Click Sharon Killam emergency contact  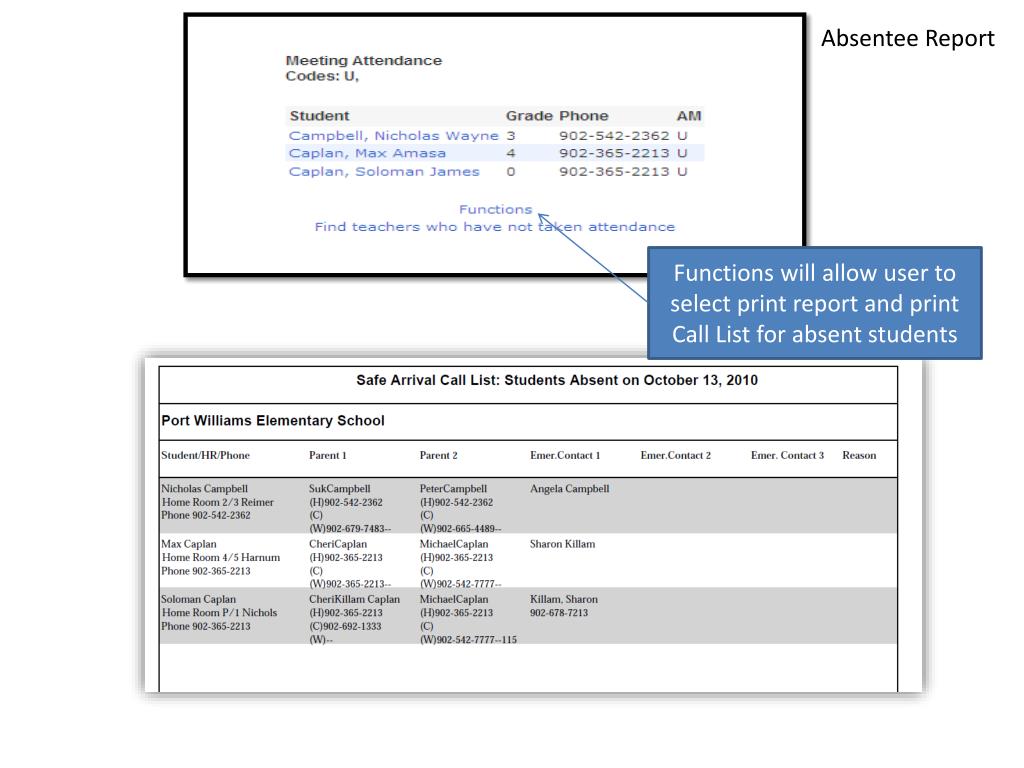coord(562,544)
